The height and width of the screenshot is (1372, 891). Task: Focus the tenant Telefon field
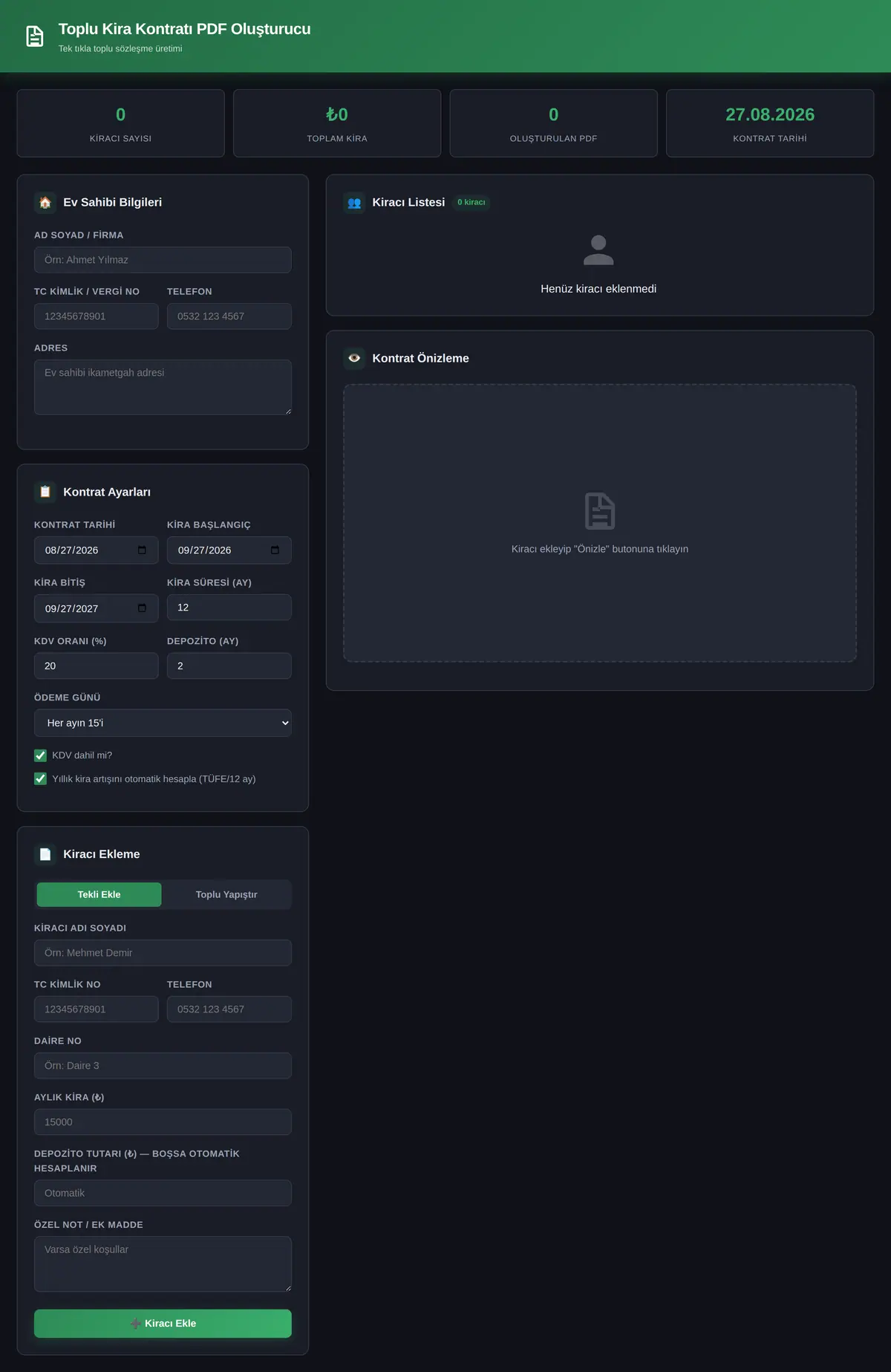click(229, 1010)
